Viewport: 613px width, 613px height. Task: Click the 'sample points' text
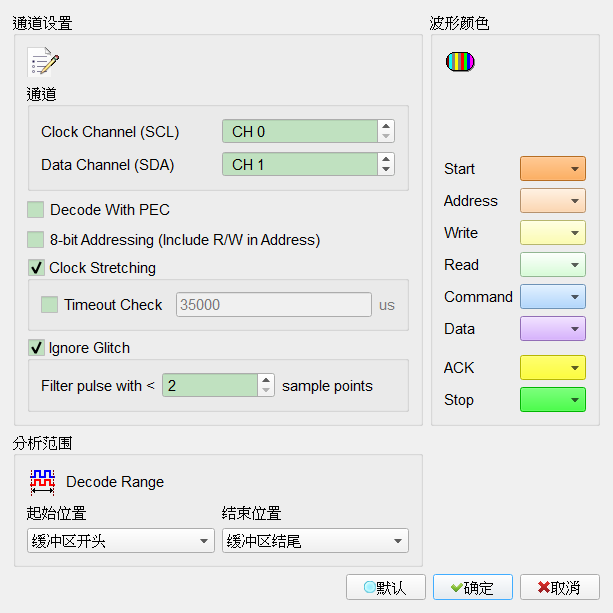pyautogui.click(x=327, y=386)
